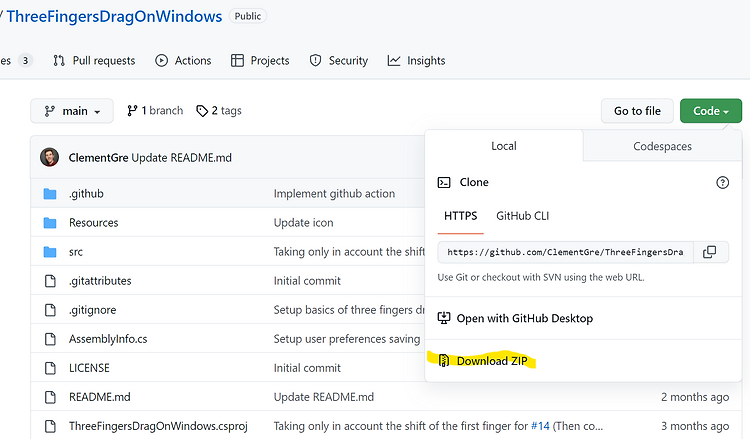The image size is (750, 439).
Task: Copy the clone URL with copy icon
Action: (710, 252)
